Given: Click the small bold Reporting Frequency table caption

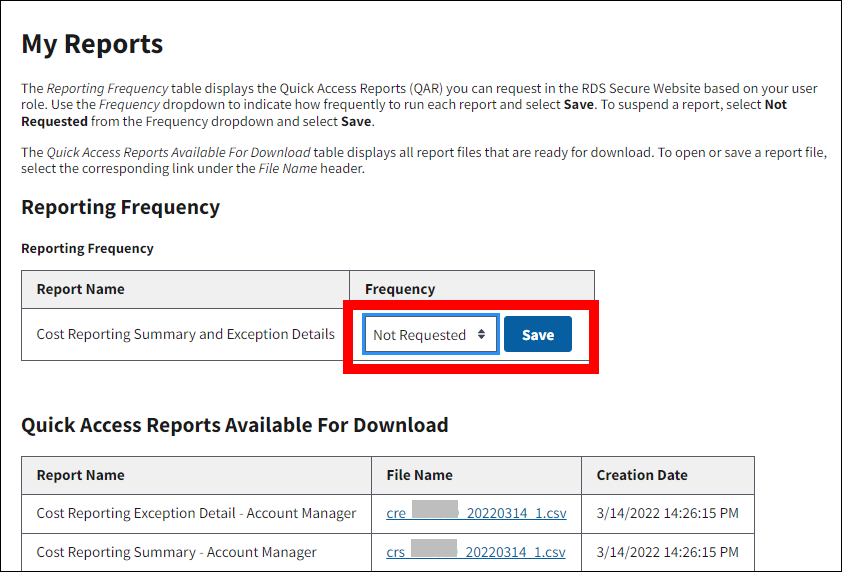Looking at the screenshot, I should pyautogui.click(x=88, y=248).
